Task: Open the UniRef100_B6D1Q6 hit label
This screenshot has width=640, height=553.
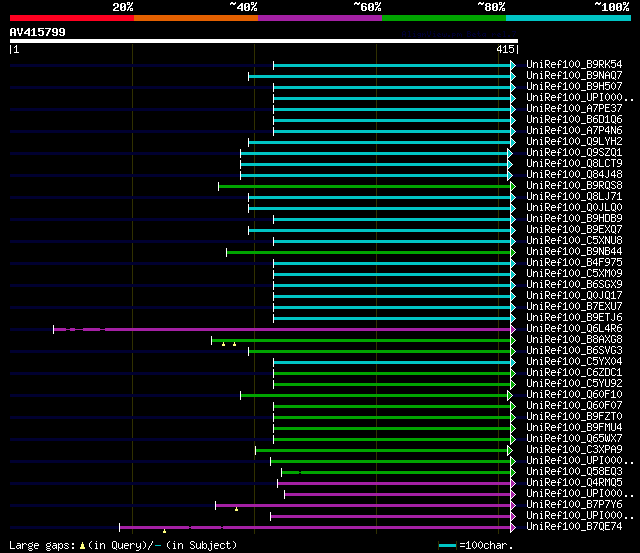Action: [574, 120]
